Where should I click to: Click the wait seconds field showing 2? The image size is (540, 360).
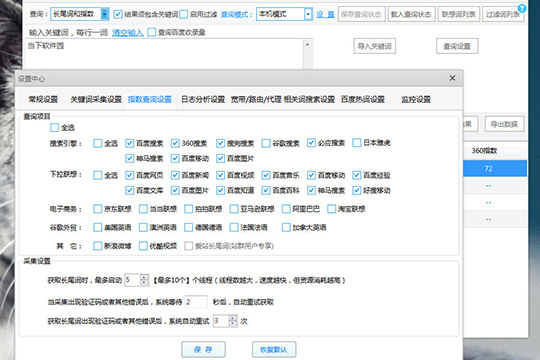pos(196,302)
